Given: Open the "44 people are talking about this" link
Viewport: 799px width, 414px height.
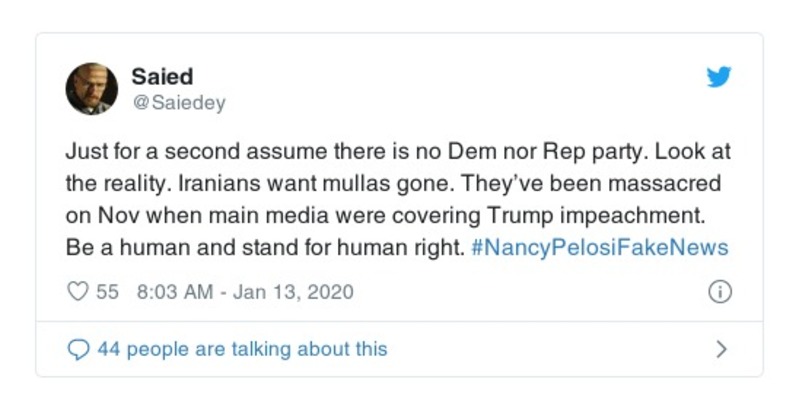Looking at the screenshot, I should click(x=241, y=349).
